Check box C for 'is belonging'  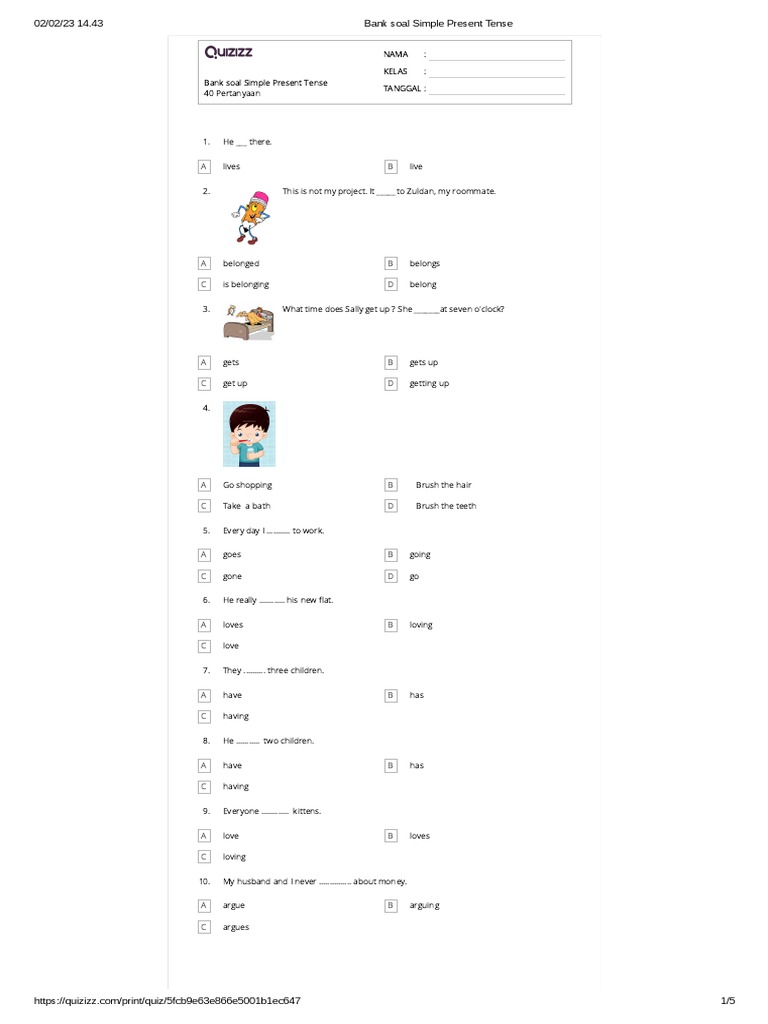pyautogui.click(x=204, y=284)
